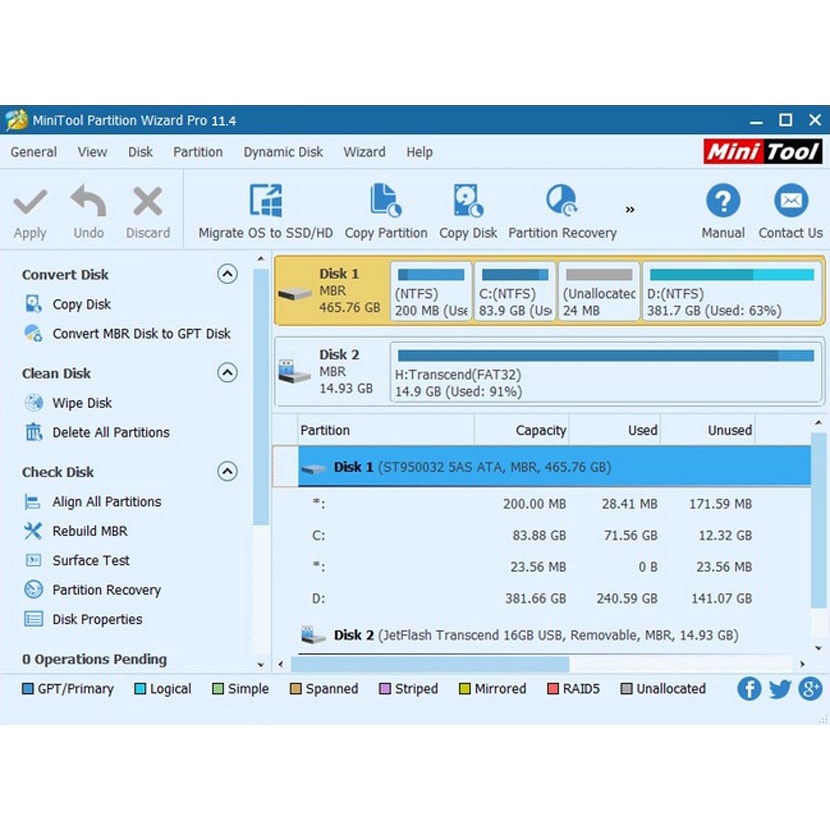Collapse the Convert Disk section
The image size is (830, 830).
coord(227,274)
